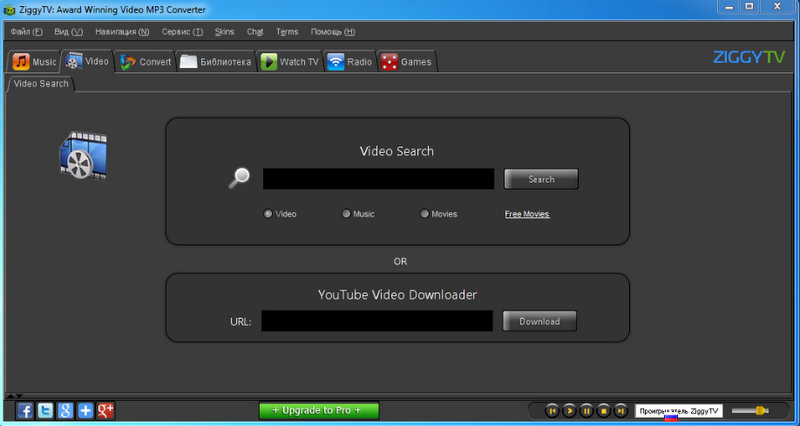Image resolution: width=800 pixels, height=426 pixels.
Task: Click the ZiggyTV logo
Action: (x=748, y=58)
